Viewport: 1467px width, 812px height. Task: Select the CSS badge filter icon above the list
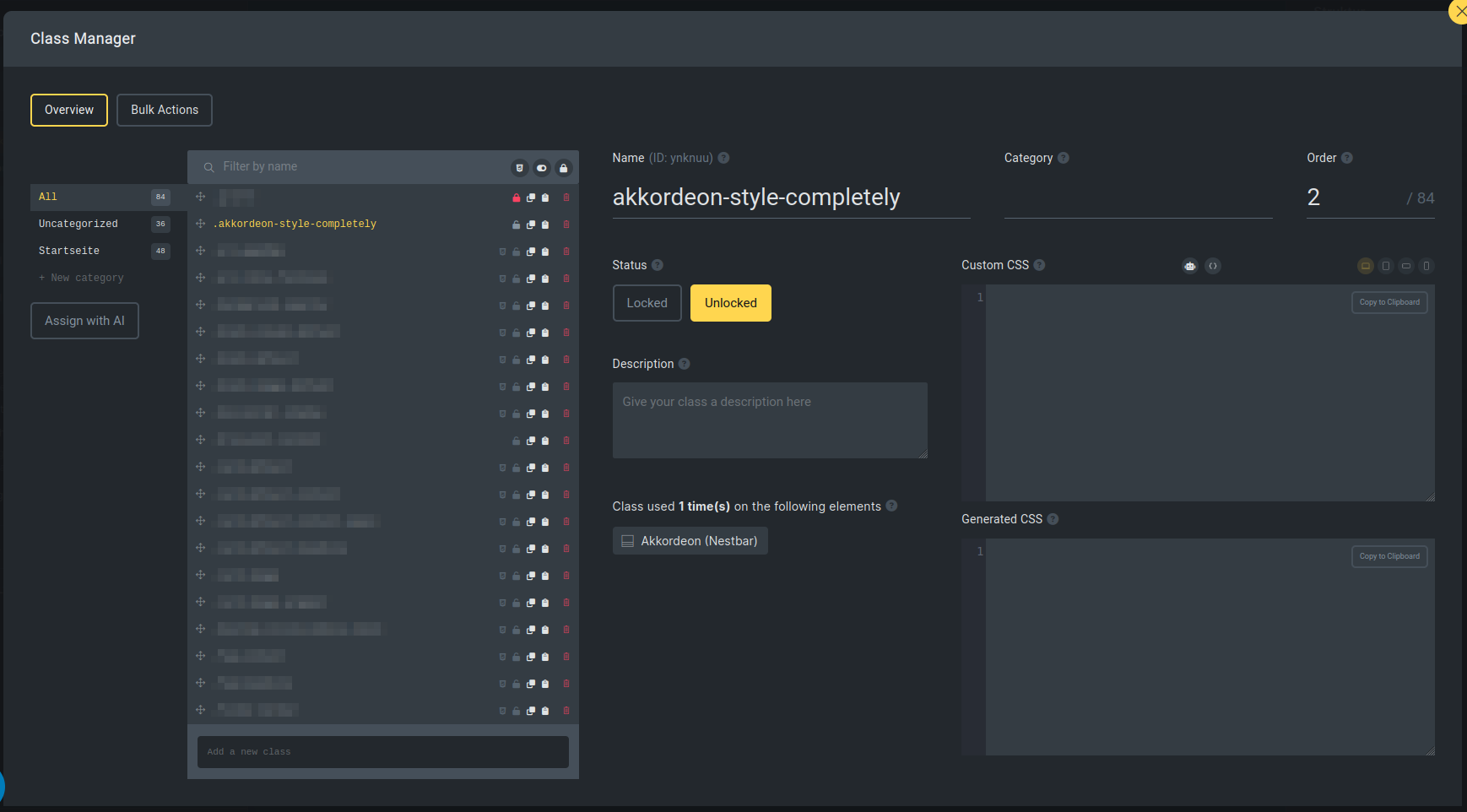pos(520,168)
